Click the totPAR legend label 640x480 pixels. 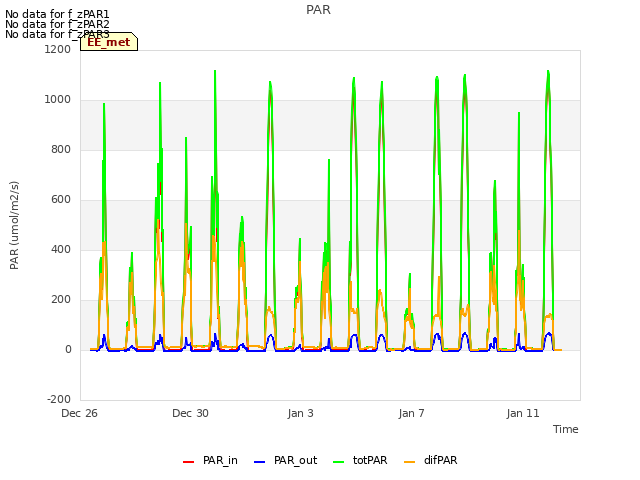370,460
